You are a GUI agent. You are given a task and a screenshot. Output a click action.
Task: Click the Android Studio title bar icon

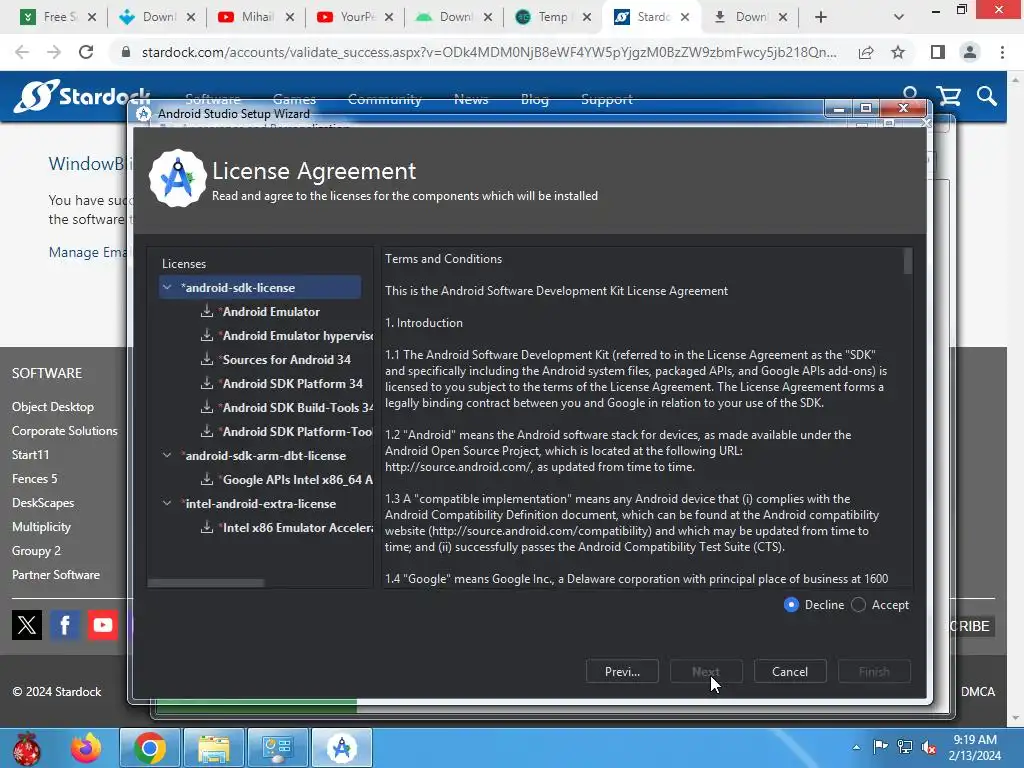(x=144, y=114)
